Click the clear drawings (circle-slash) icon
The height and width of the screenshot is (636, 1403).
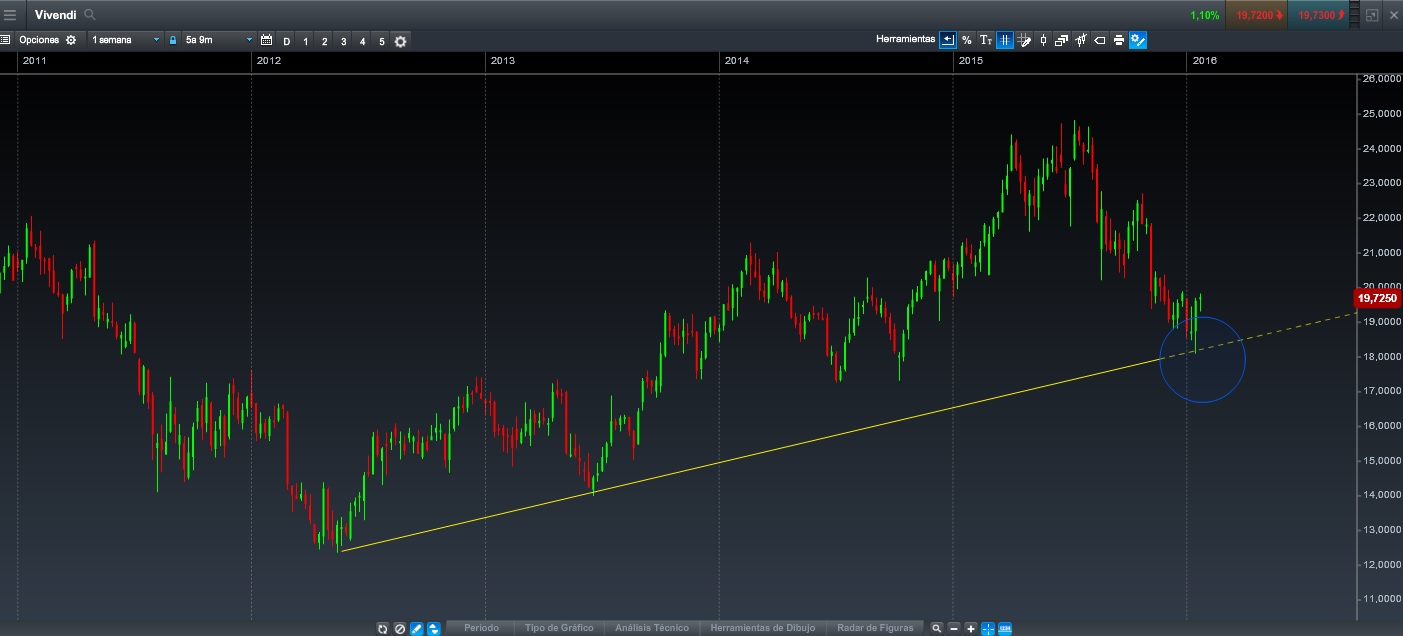click(399, 629)
